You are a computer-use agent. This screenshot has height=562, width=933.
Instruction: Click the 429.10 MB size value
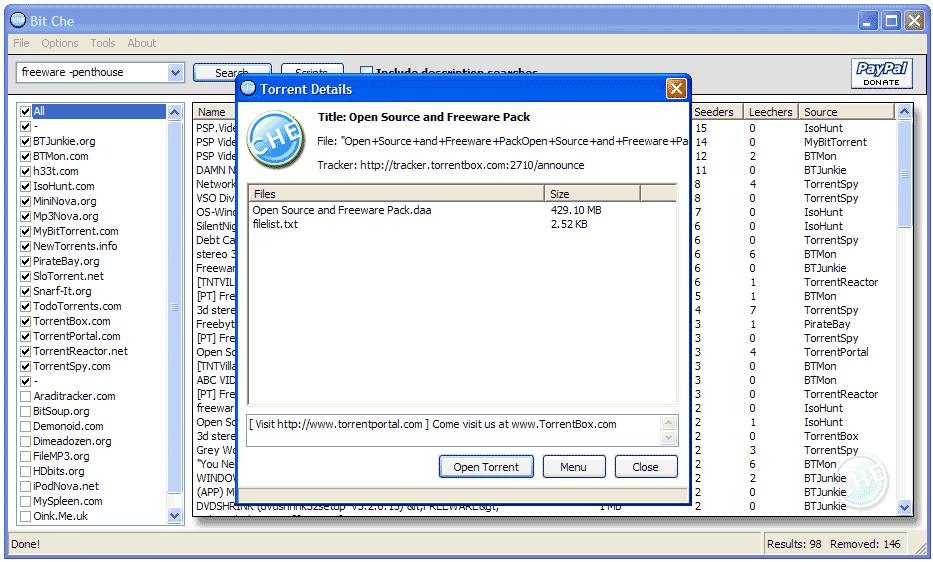pyautogui.click(x=576, y=210)
